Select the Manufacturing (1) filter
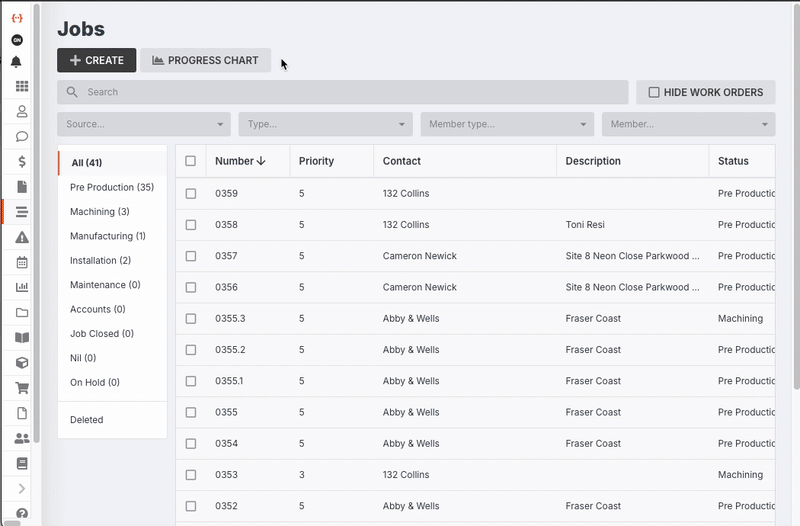 click(x=113, y=236)
